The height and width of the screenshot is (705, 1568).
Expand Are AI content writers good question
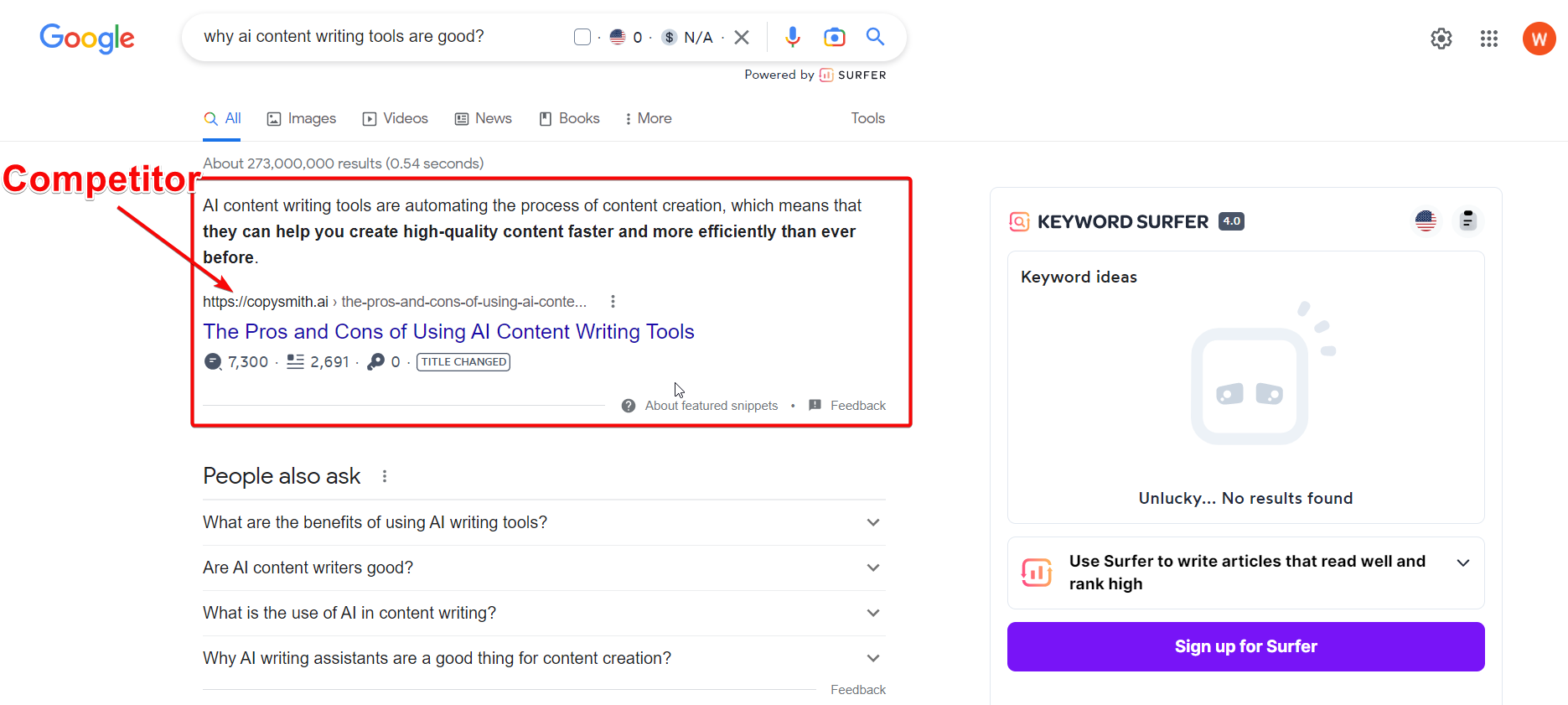click(x=544, y=568)
